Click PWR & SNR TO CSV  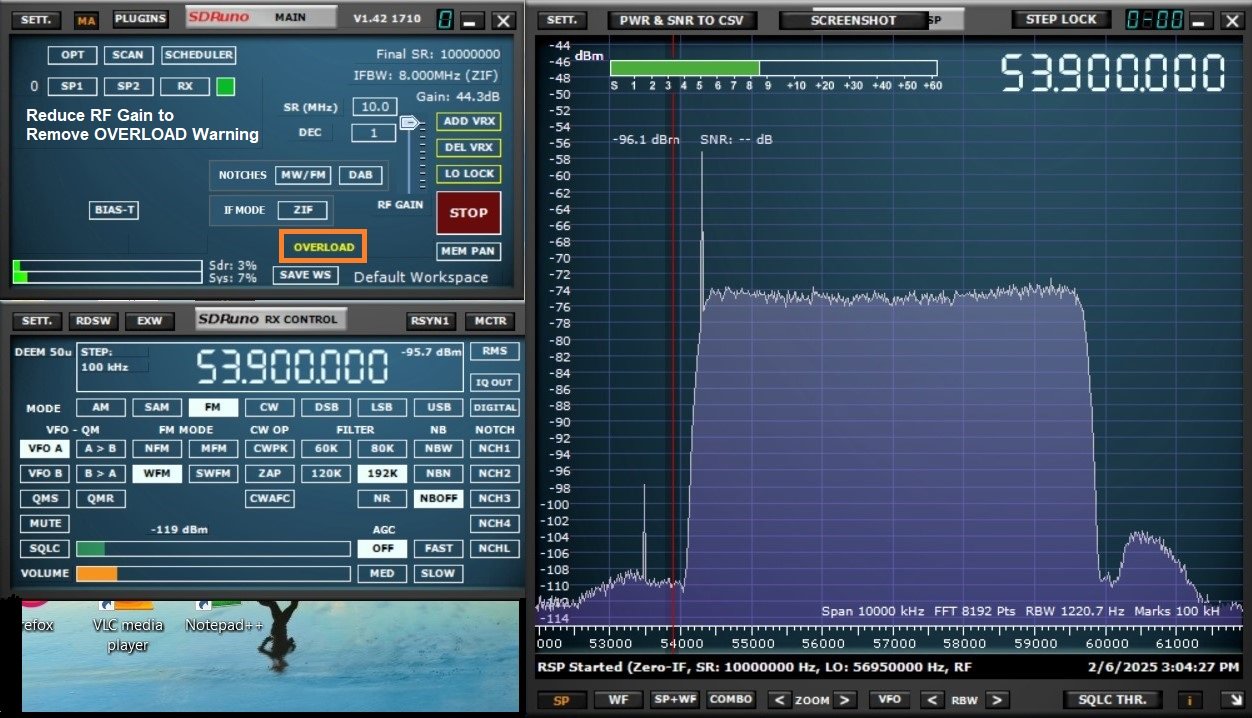coord(682,20)
